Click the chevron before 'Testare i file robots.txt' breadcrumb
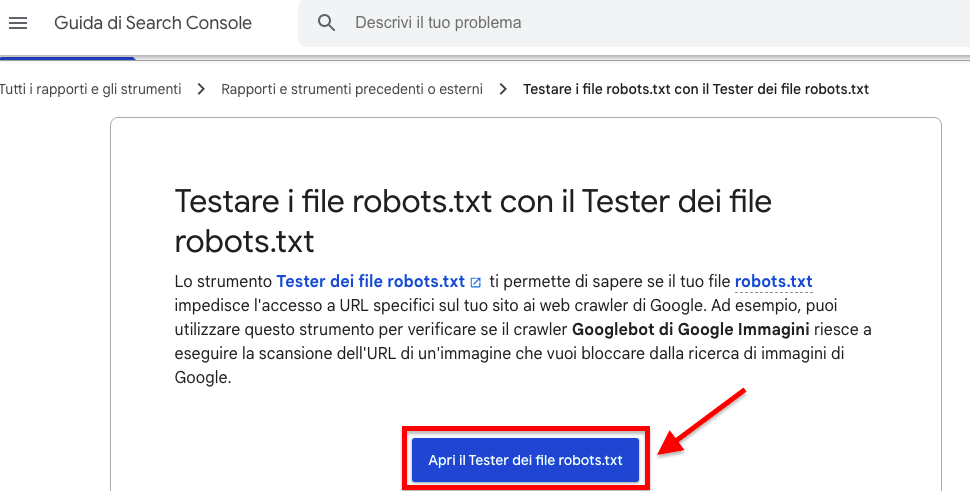The image size is (970, 491). click(503, 89)
